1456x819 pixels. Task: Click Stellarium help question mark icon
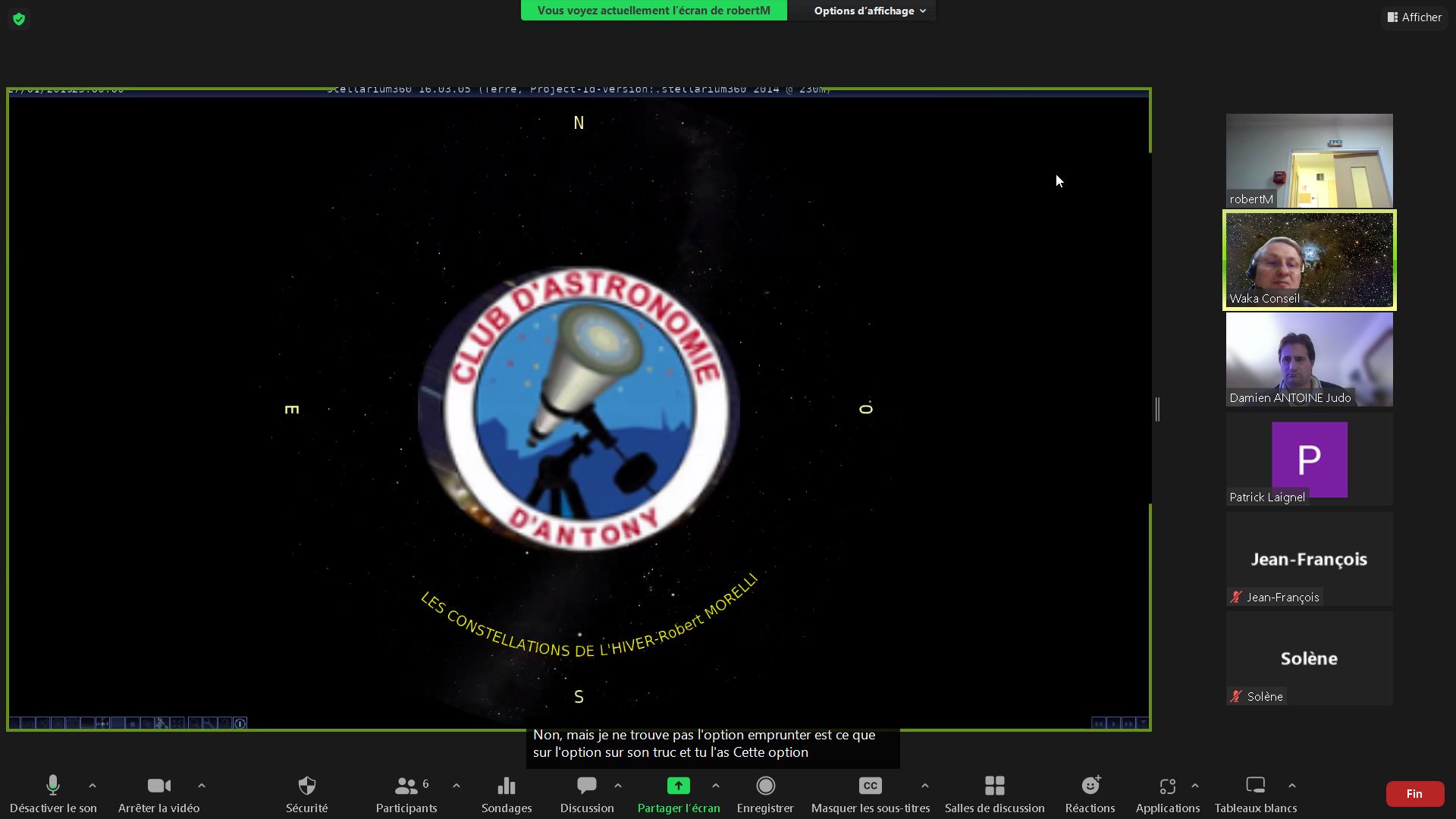[225, 723]
